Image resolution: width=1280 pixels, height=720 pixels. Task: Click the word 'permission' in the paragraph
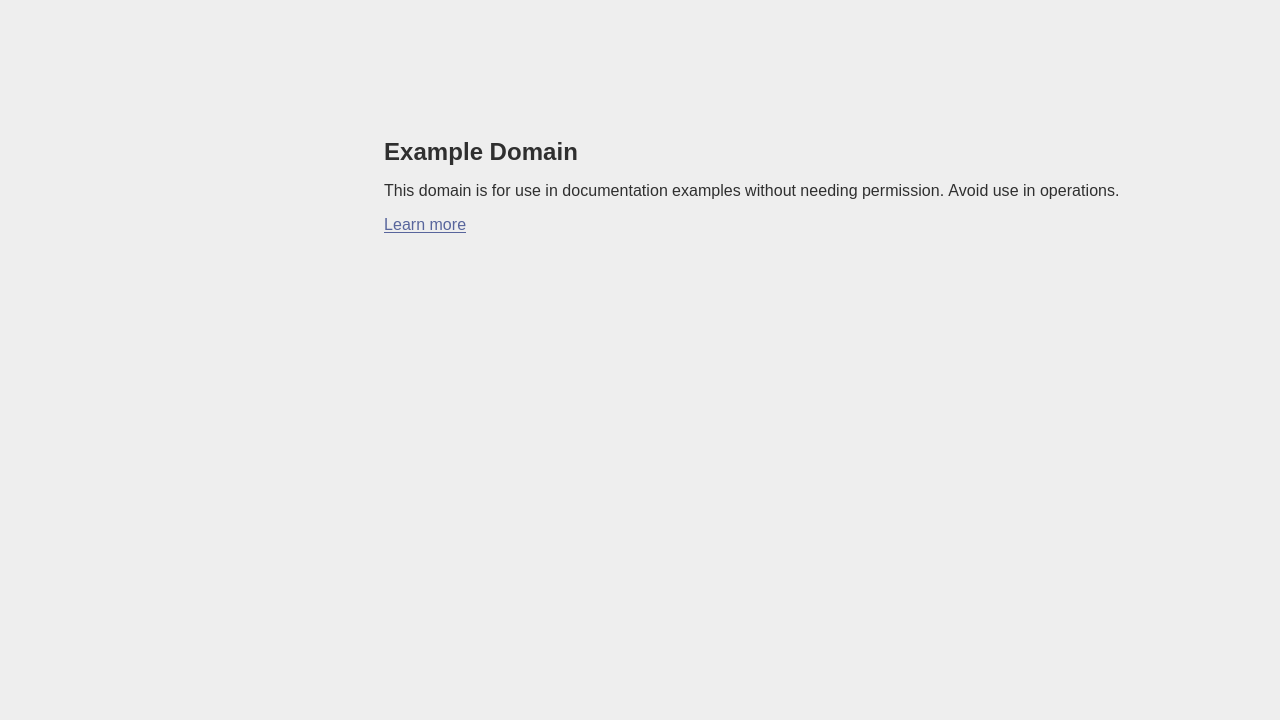coord(903,191)
